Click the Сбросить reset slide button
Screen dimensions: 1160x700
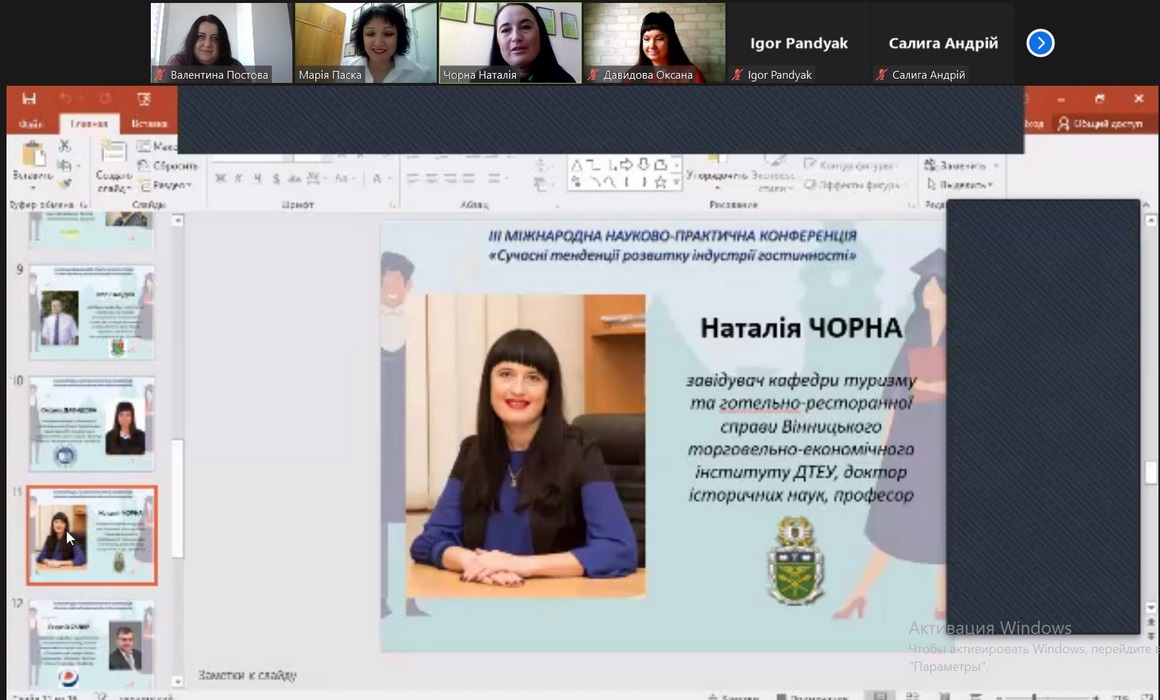click(168, 166)
